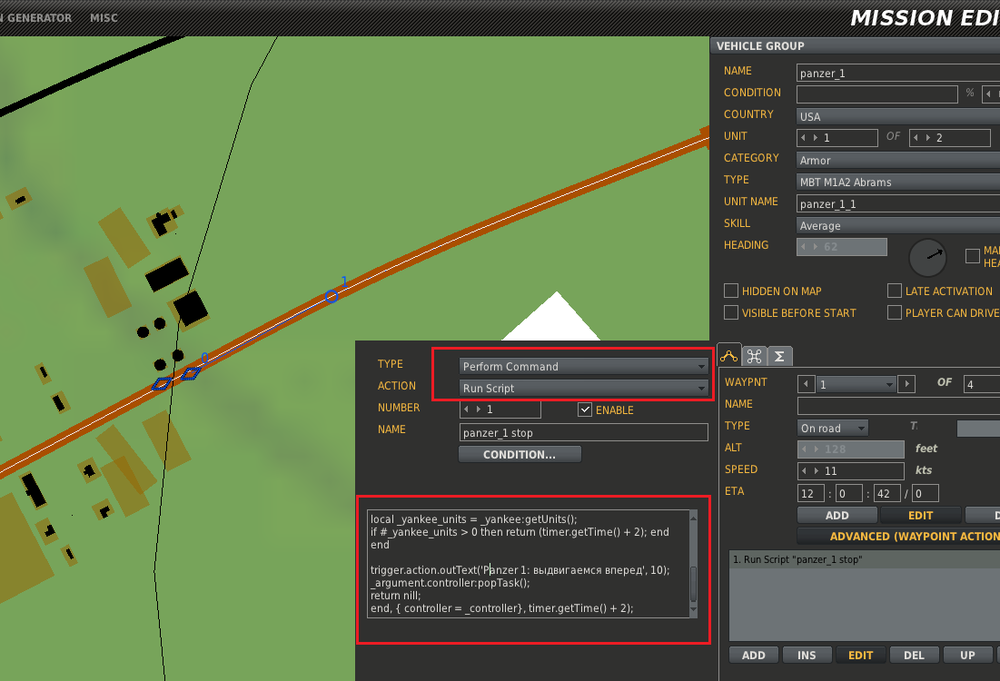The width and height of the screenshot is (1000, 681).
Task: Enable the HIDDEN ON MAP checkbox
Action: click(731, 290)
